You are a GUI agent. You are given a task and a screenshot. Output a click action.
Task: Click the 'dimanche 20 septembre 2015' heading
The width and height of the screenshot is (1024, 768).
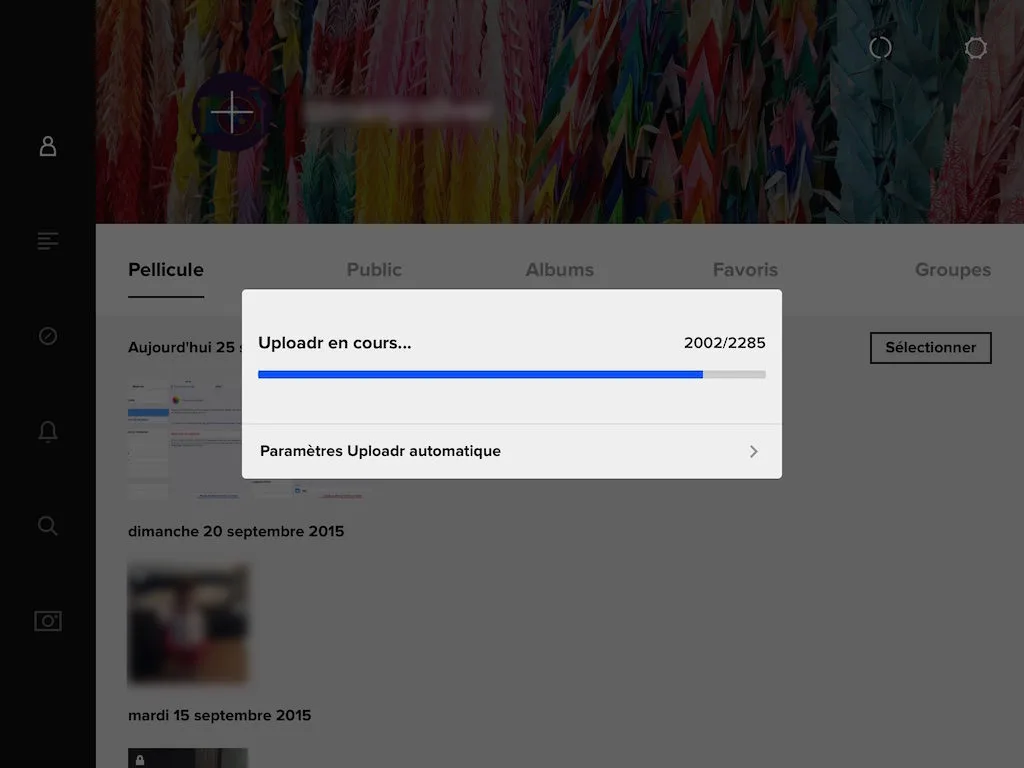click(236, 532)
